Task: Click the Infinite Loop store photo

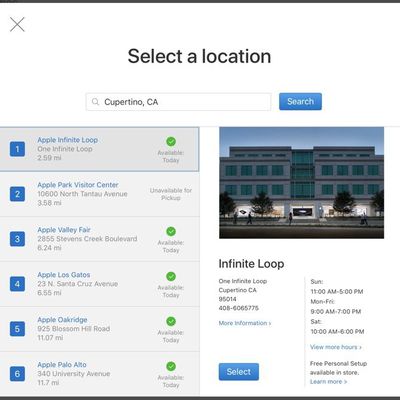Action: coord(301,183)
